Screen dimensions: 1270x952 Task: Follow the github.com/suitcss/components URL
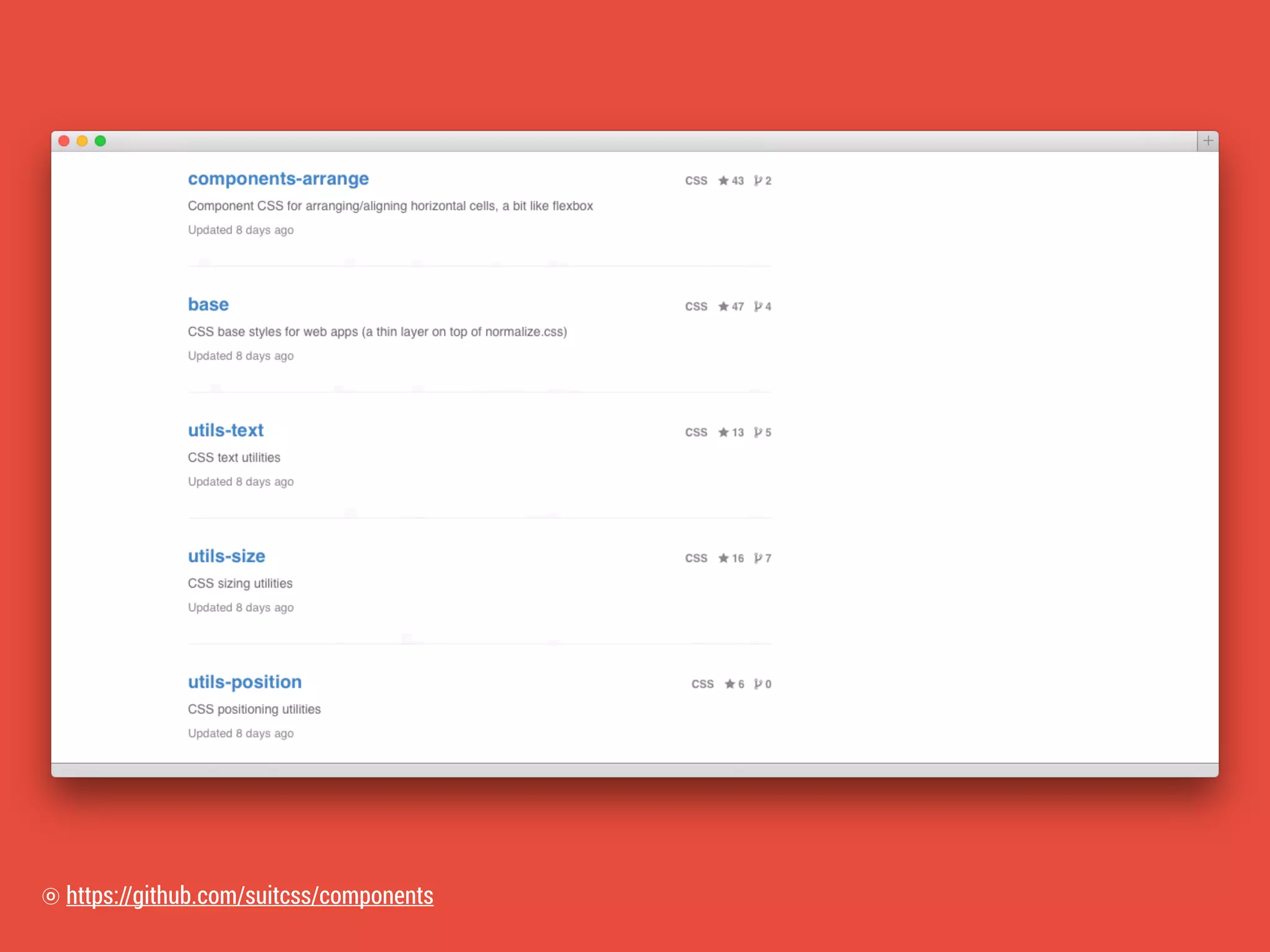point(250,896)
